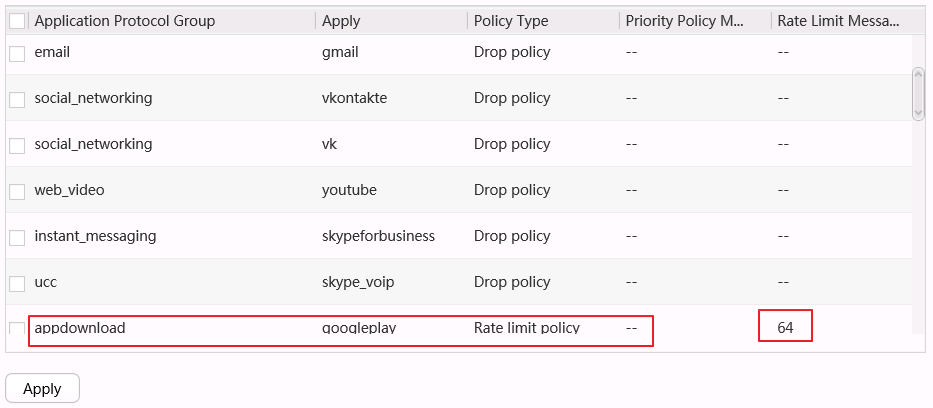This screenshot has width=933, height=408.
Task: Click the up arrow of the table scrollbar
Action: (918, 75)
